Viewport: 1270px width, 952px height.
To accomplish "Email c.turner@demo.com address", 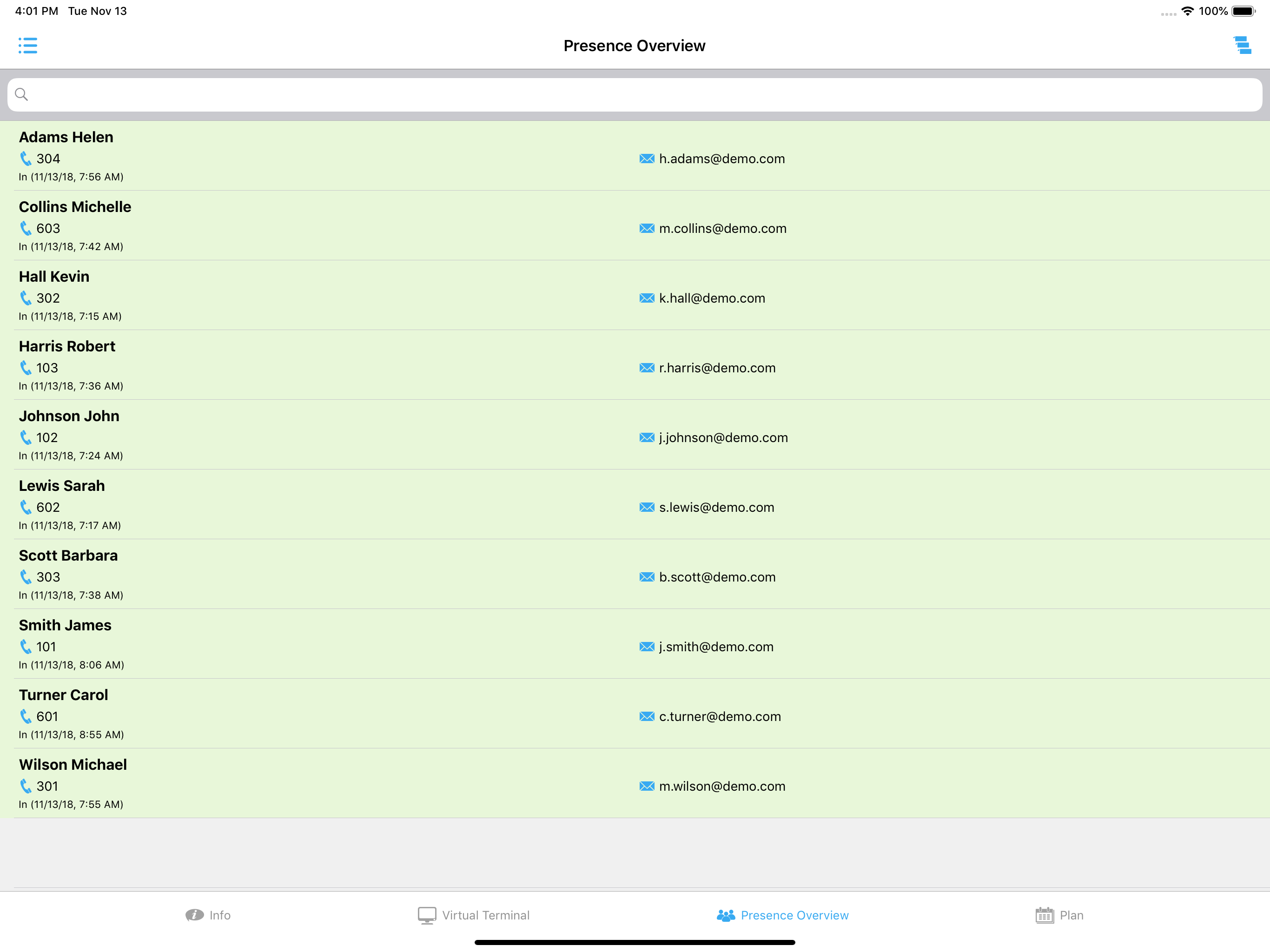I will (x=720, y=717).
